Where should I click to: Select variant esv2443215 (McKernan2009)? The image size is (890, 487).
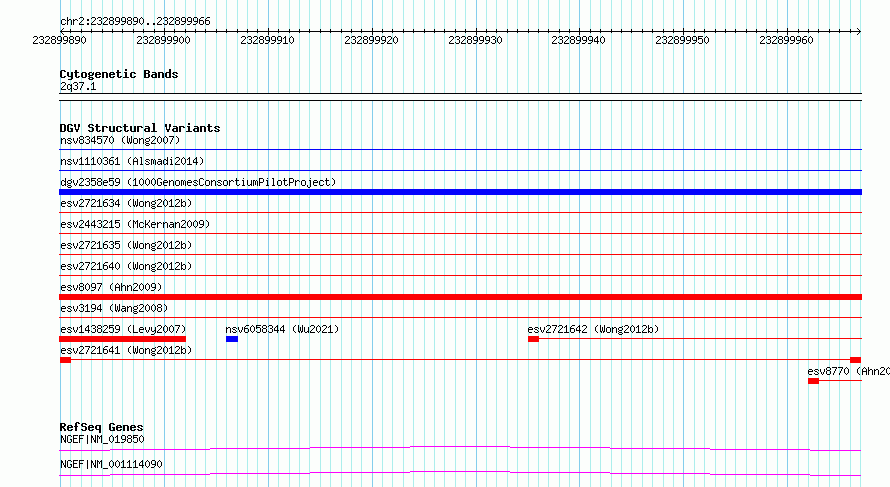click(x=135, y=224)
